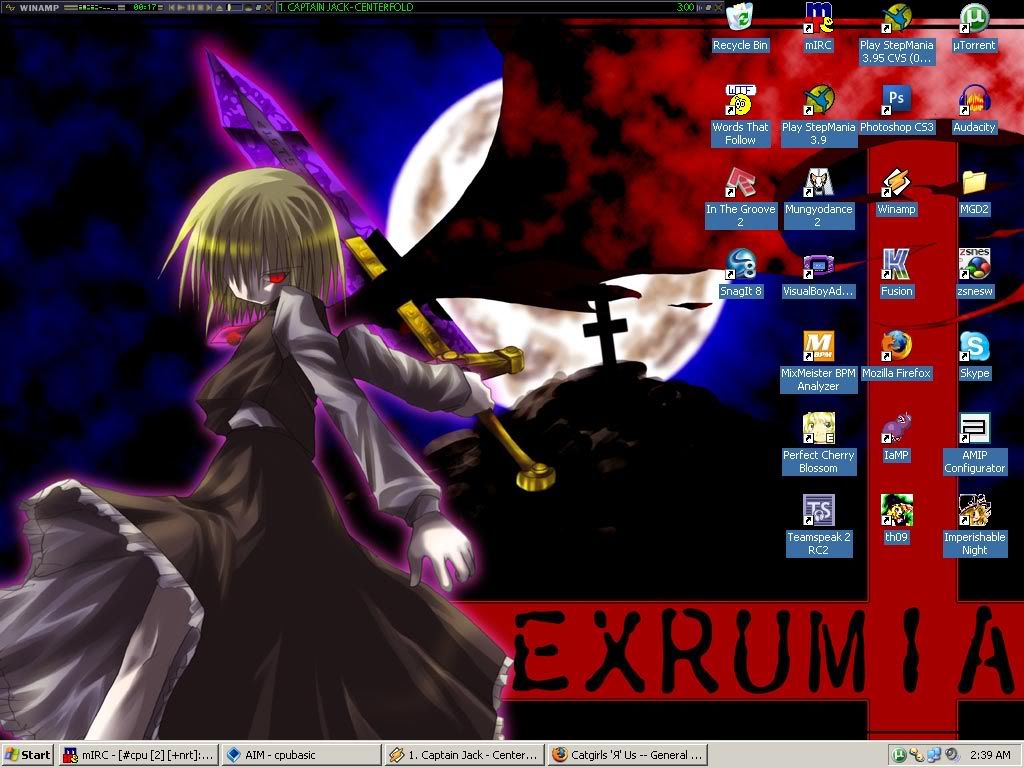Open the Fusion emulator shortcut
Image resolution: width=1024 pixels, height=768 pixels.
(x=896, y=274)
